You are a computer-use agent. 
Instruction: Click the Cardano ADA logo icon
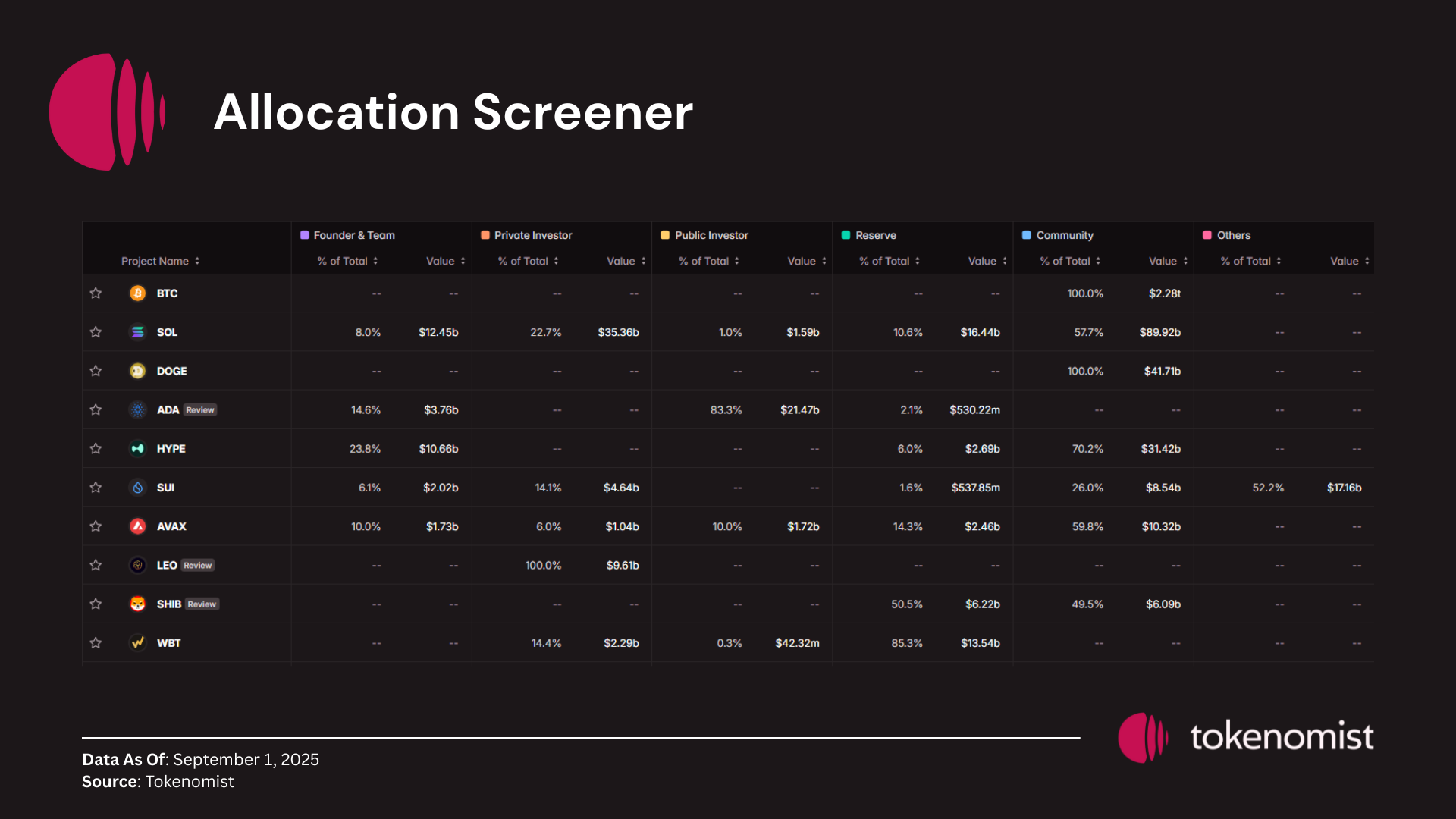pyautogui.click(x=137, y=409)
